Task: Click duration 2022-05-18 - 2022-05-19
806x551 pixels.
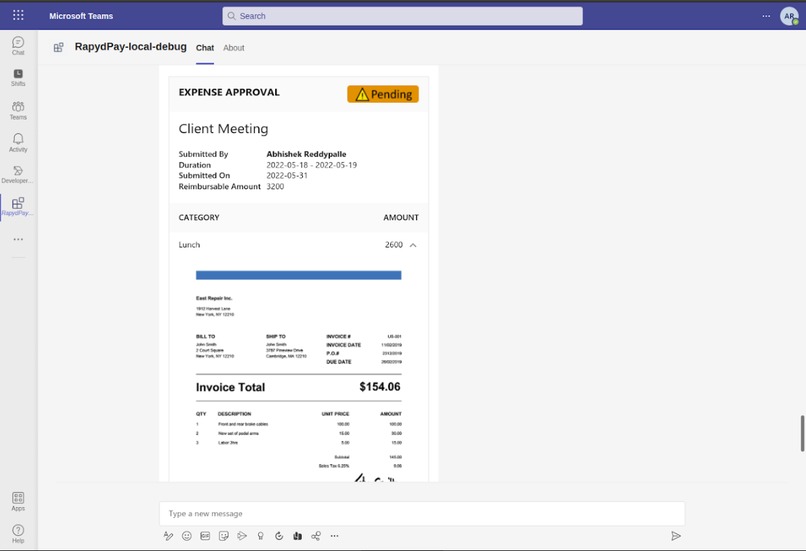Action: pyautogui.click(x=312, y=165)
